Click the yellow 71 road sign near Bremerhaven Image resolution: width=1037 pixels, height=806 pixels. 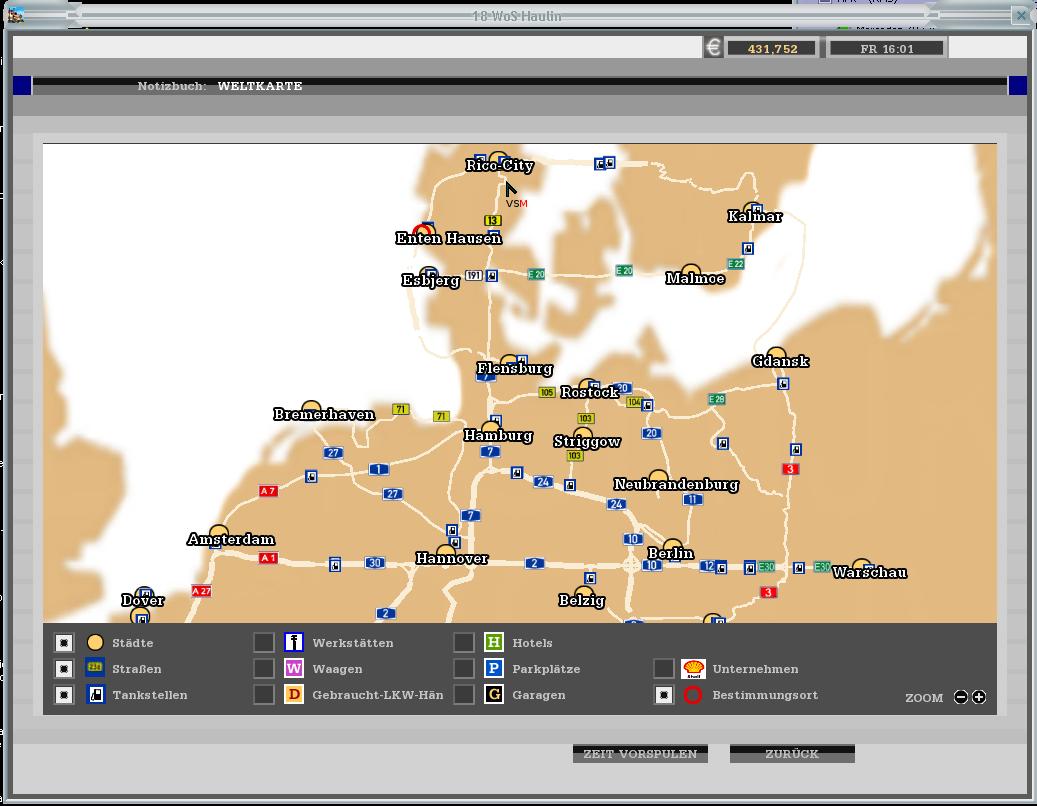(x=401, y=409)
